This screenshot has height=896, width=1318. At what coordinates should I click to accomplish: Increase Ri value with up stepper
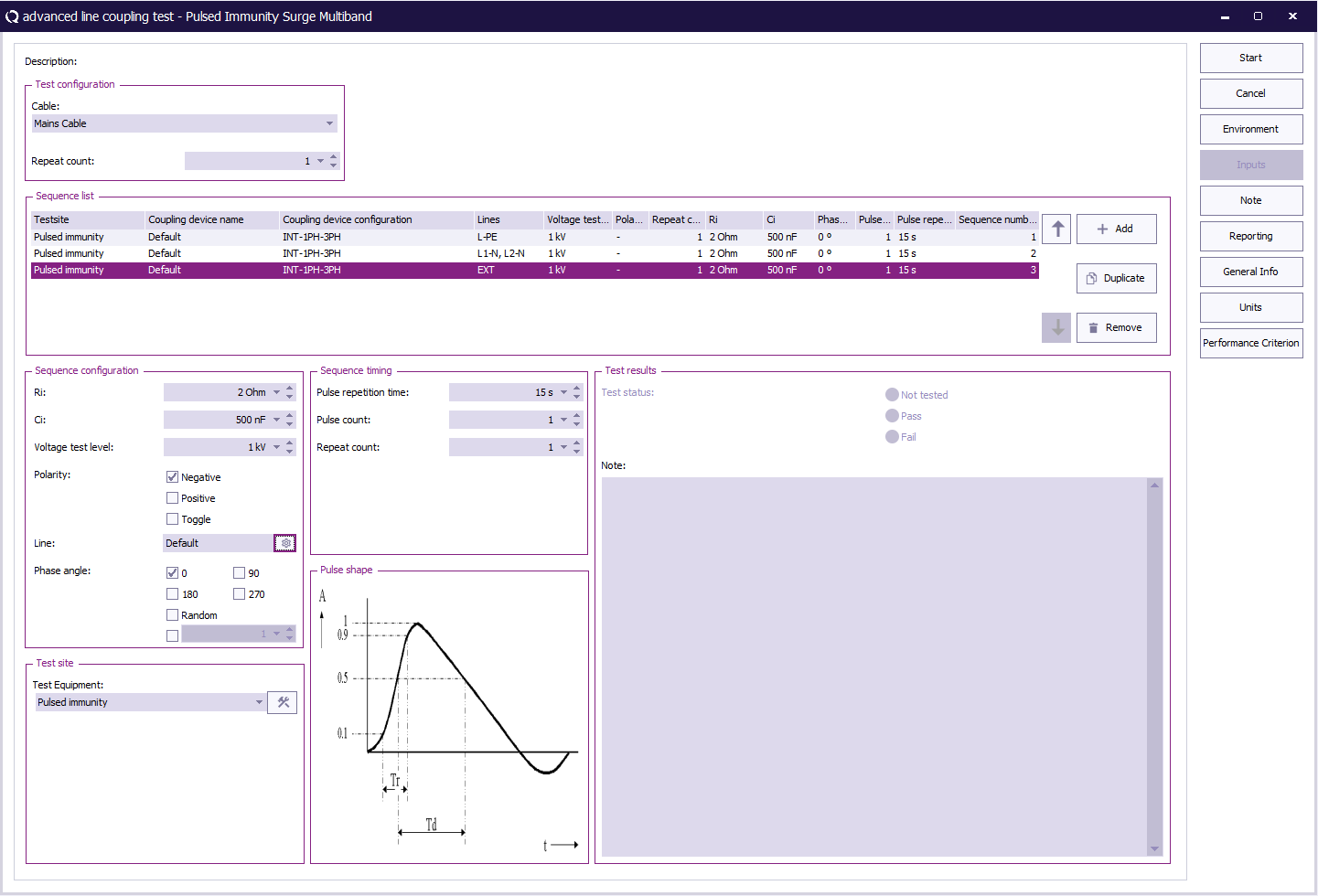[x=290, y=388]
